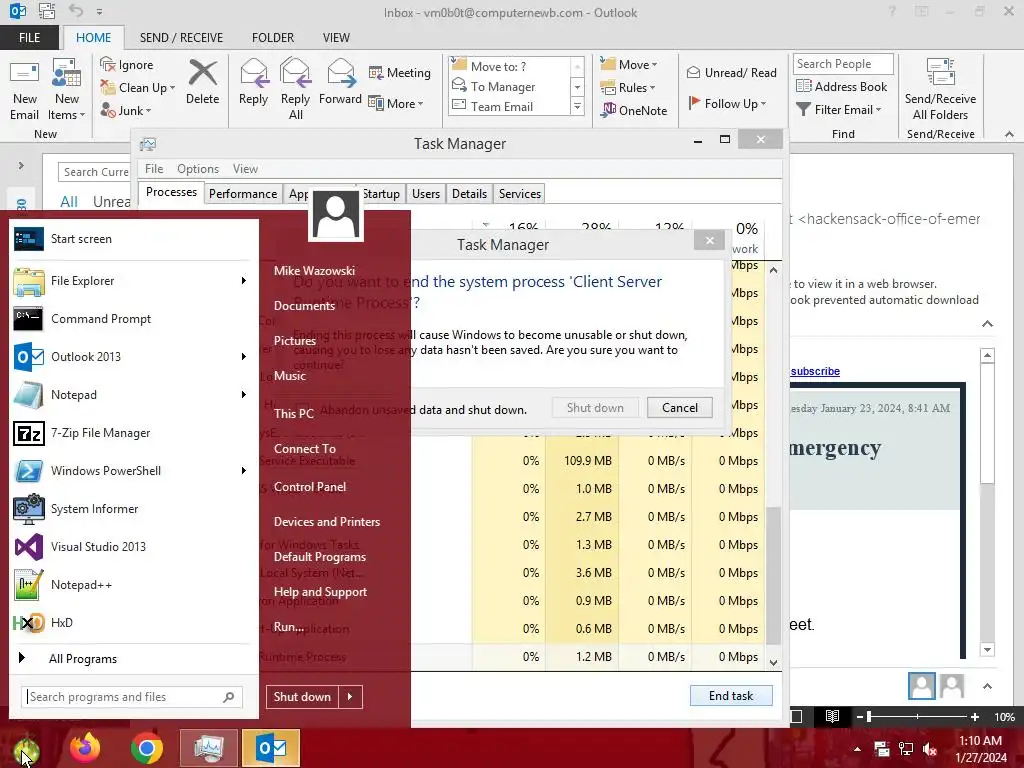The image size is (1024, 768).
Task: Click End task in Task Manager
Action: point(731,696)
